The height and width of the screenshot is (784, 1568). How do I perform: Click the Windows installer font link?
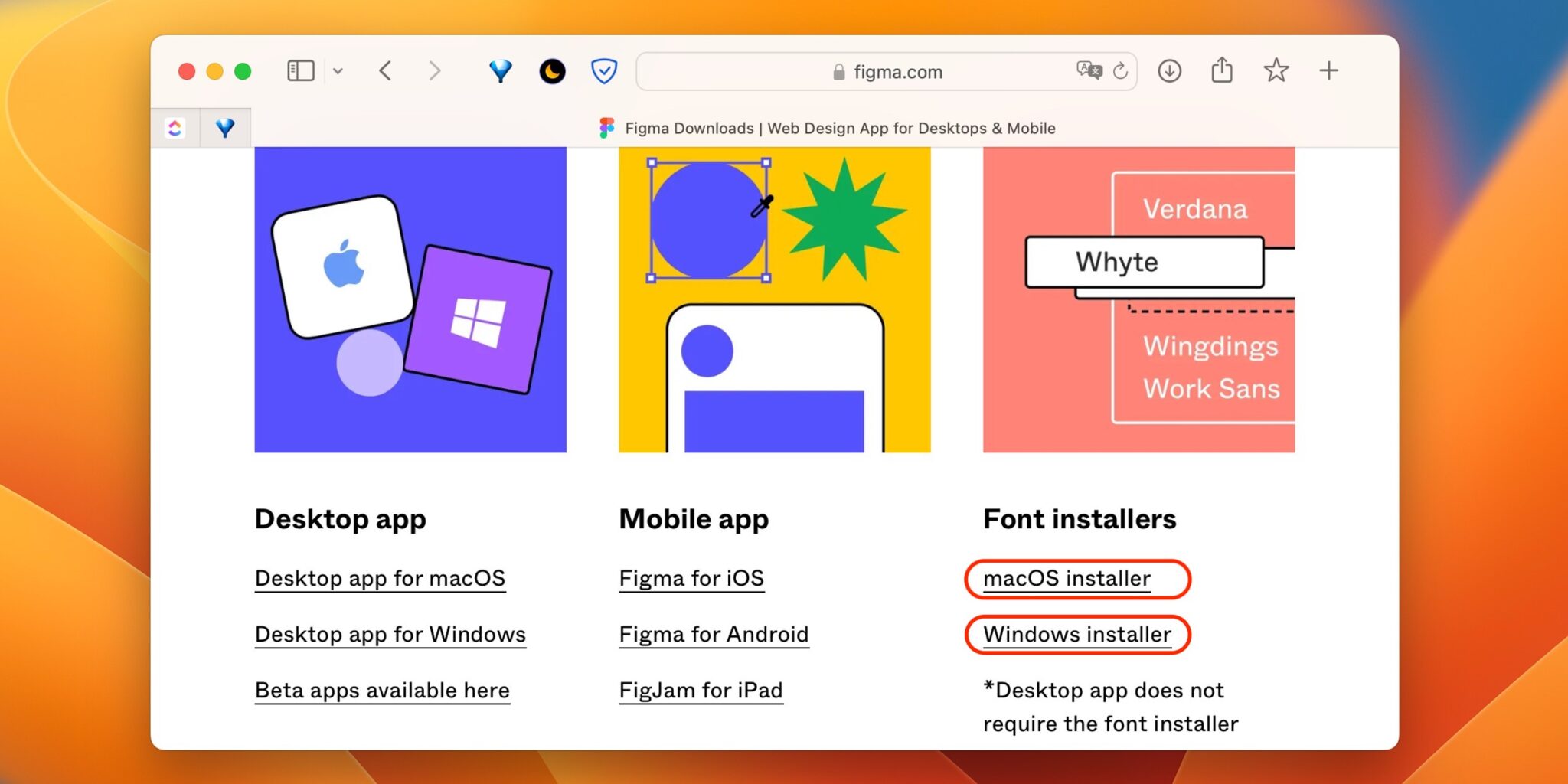[x=1076, y=634]
